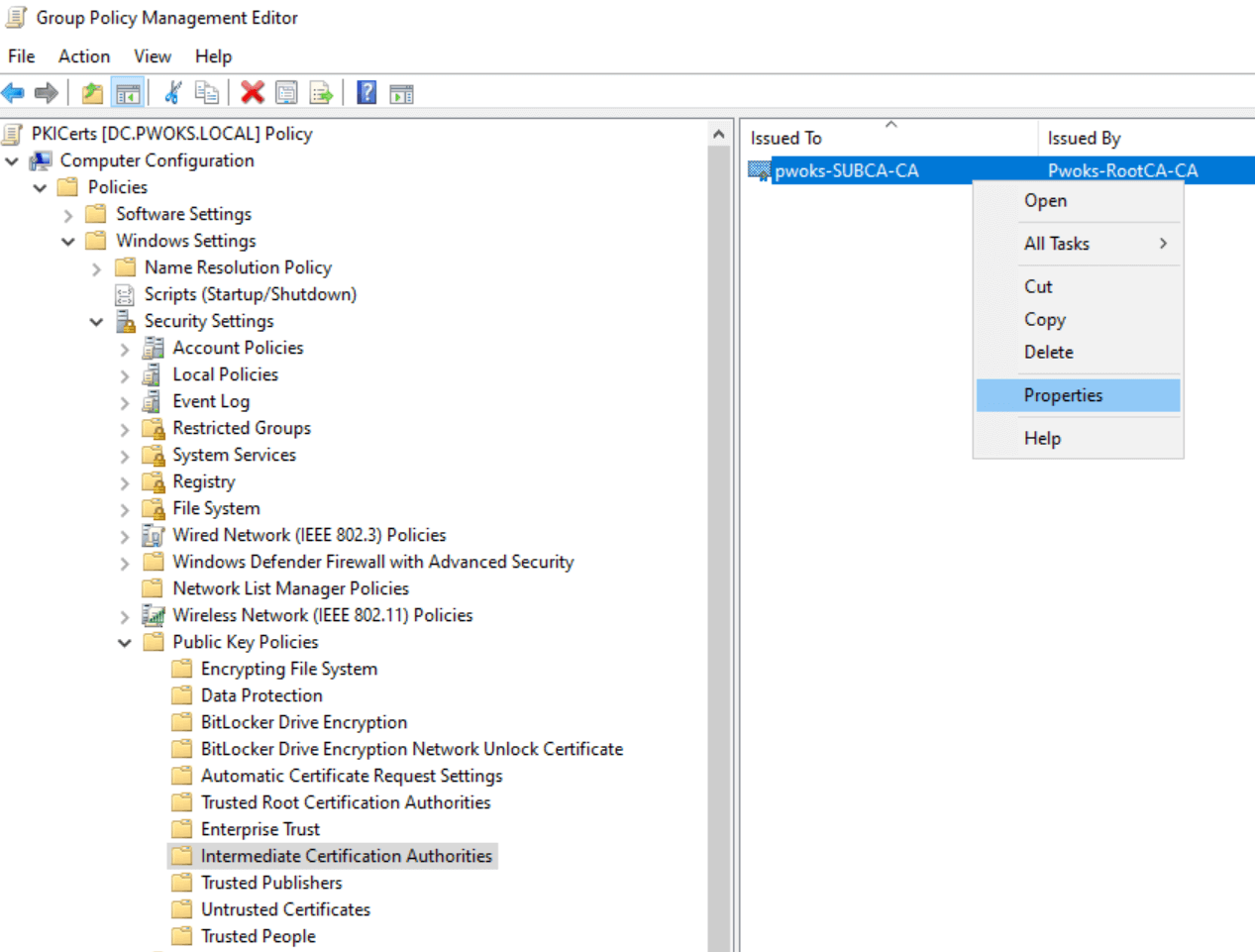Select the Enterprise Trust folder
Image resolution: width=1255 pixels, height=952 pixels.
coord(261,829)
